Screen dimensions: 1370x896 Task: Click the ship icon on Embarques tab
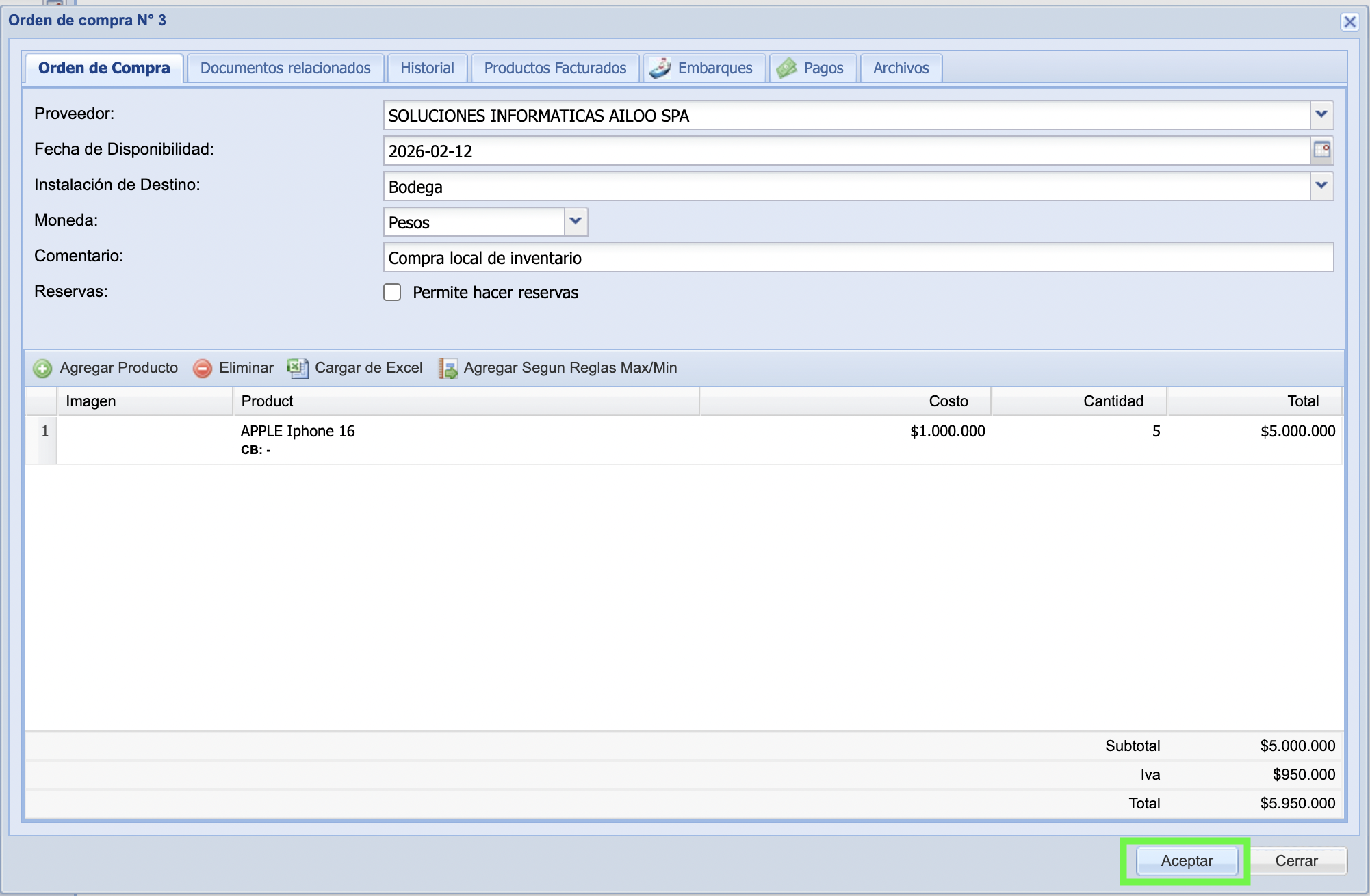(x=660, y=68)
